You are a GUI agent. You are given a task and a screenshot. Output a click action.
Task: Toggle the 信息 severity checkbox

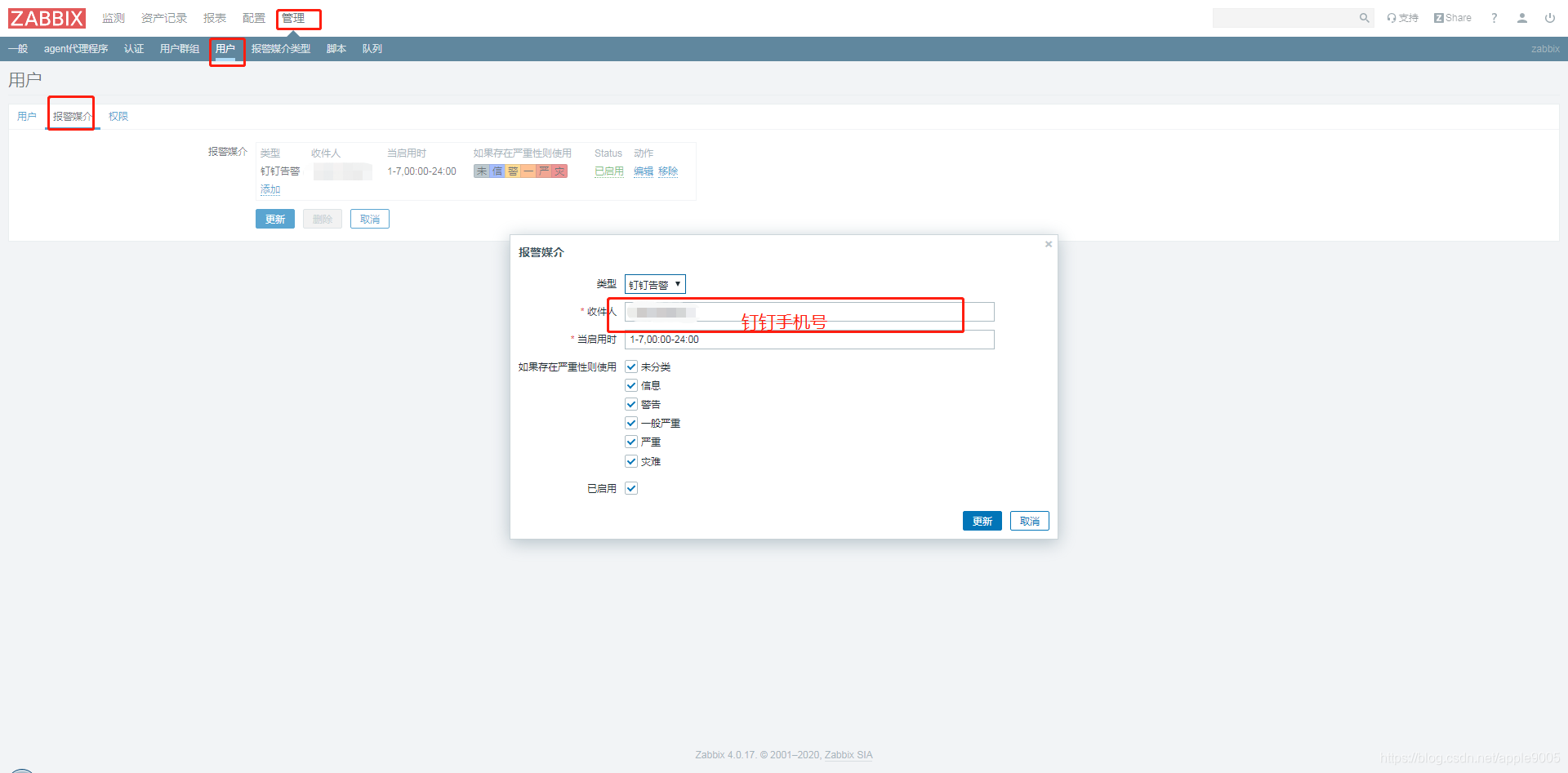point(631,385)
